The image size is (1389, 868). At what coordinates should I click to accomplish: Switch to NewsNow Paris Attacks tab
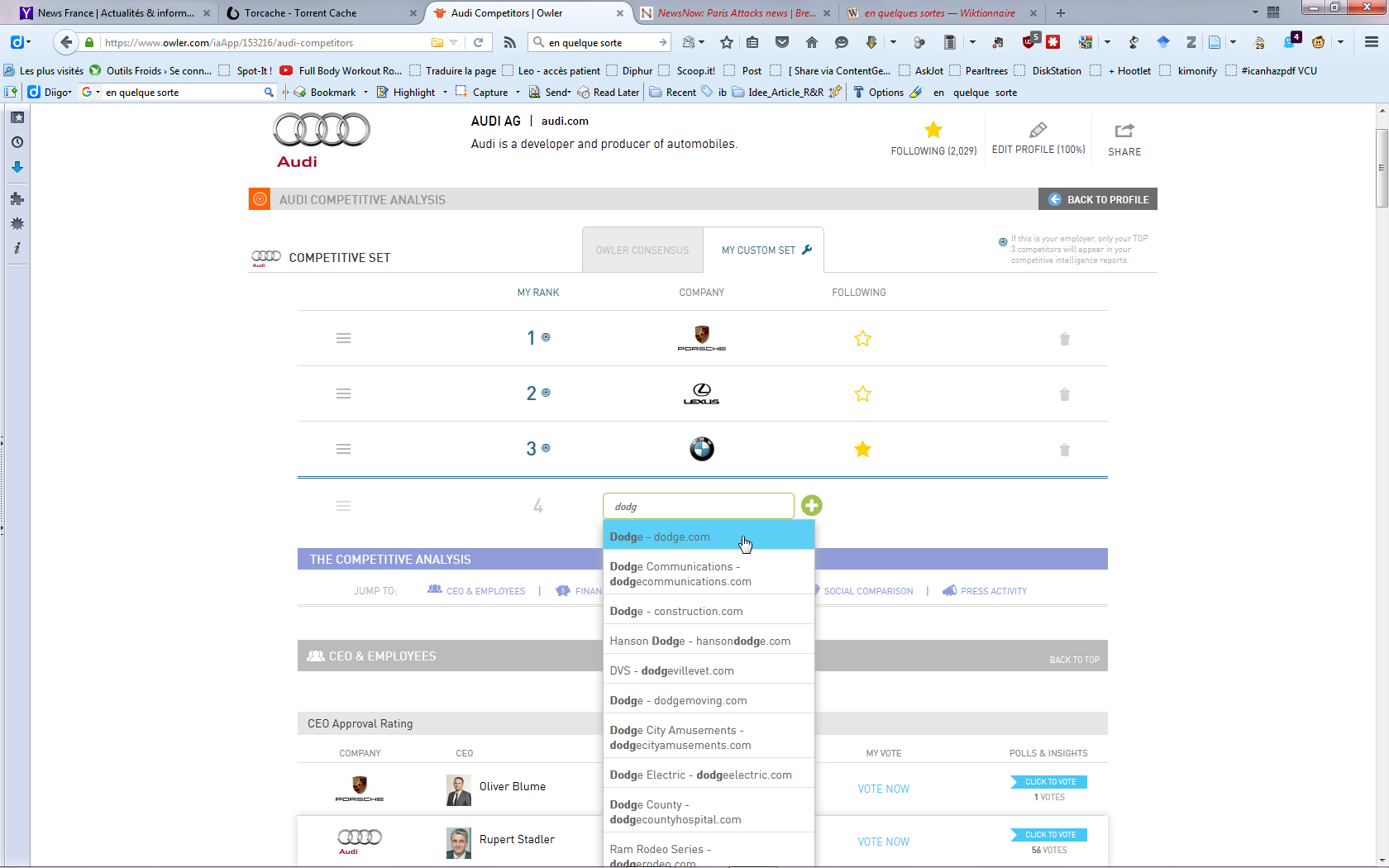point(736,12)
